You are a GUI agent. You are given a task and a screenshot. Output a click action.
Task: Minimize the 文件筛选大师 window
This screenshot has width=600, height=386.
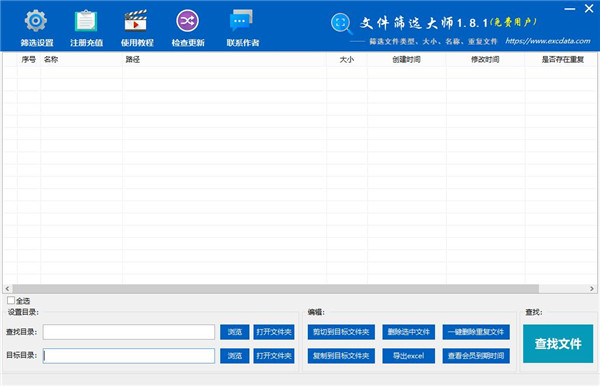(x=569, y=8)
